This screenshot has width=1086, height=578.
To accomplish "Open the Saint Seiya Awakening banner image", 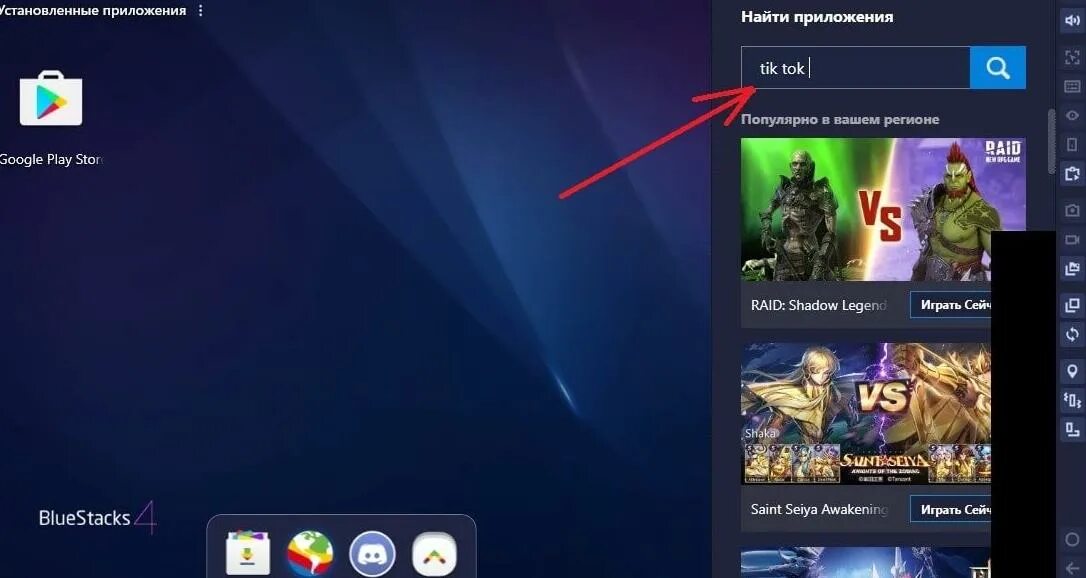I will [866, 414].
